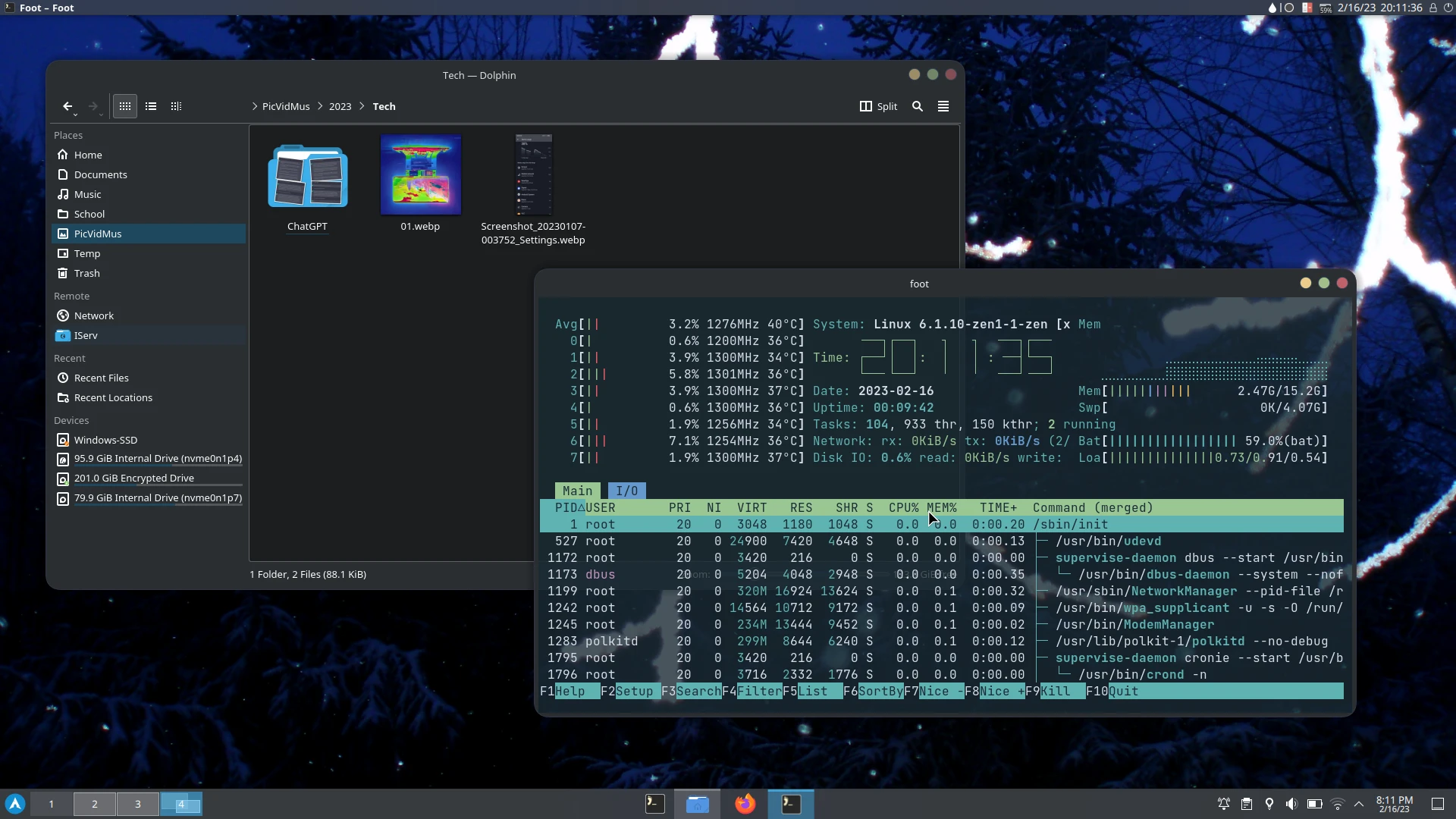Image resolution: width=1456 pixels, height=819 pixels.
Task: Open Trash in Places sidebar
Action: (149, 273)
